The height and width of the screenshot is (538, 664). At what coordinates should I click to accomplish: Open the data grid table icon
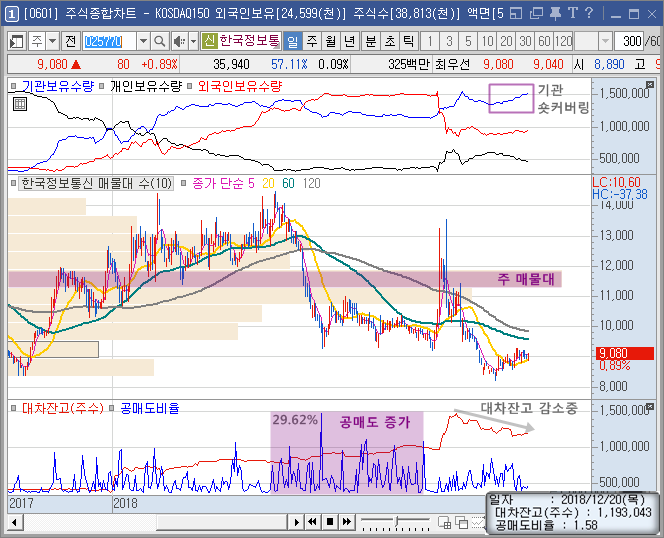[19, 104]
